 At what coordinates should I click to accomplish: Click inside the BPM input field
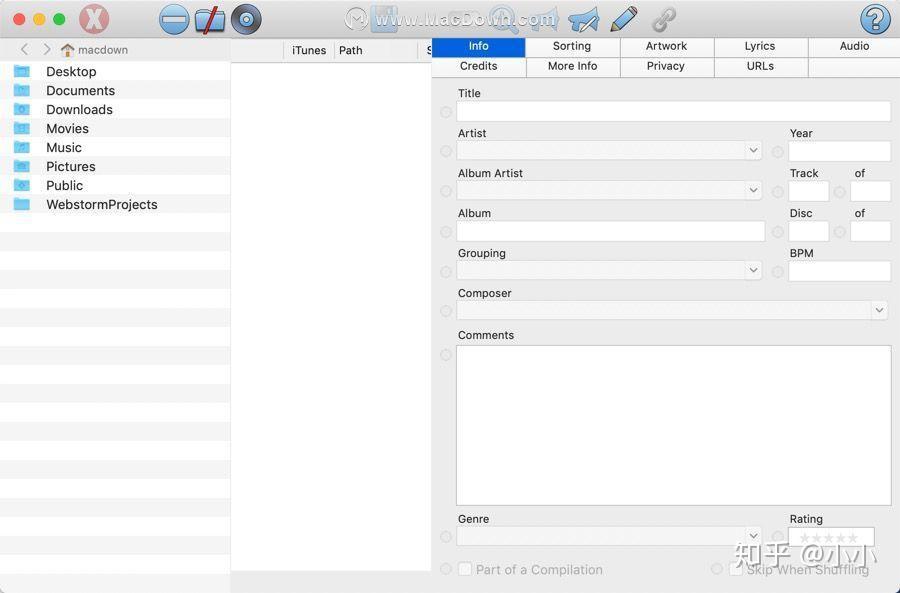(x=840, y=271)
